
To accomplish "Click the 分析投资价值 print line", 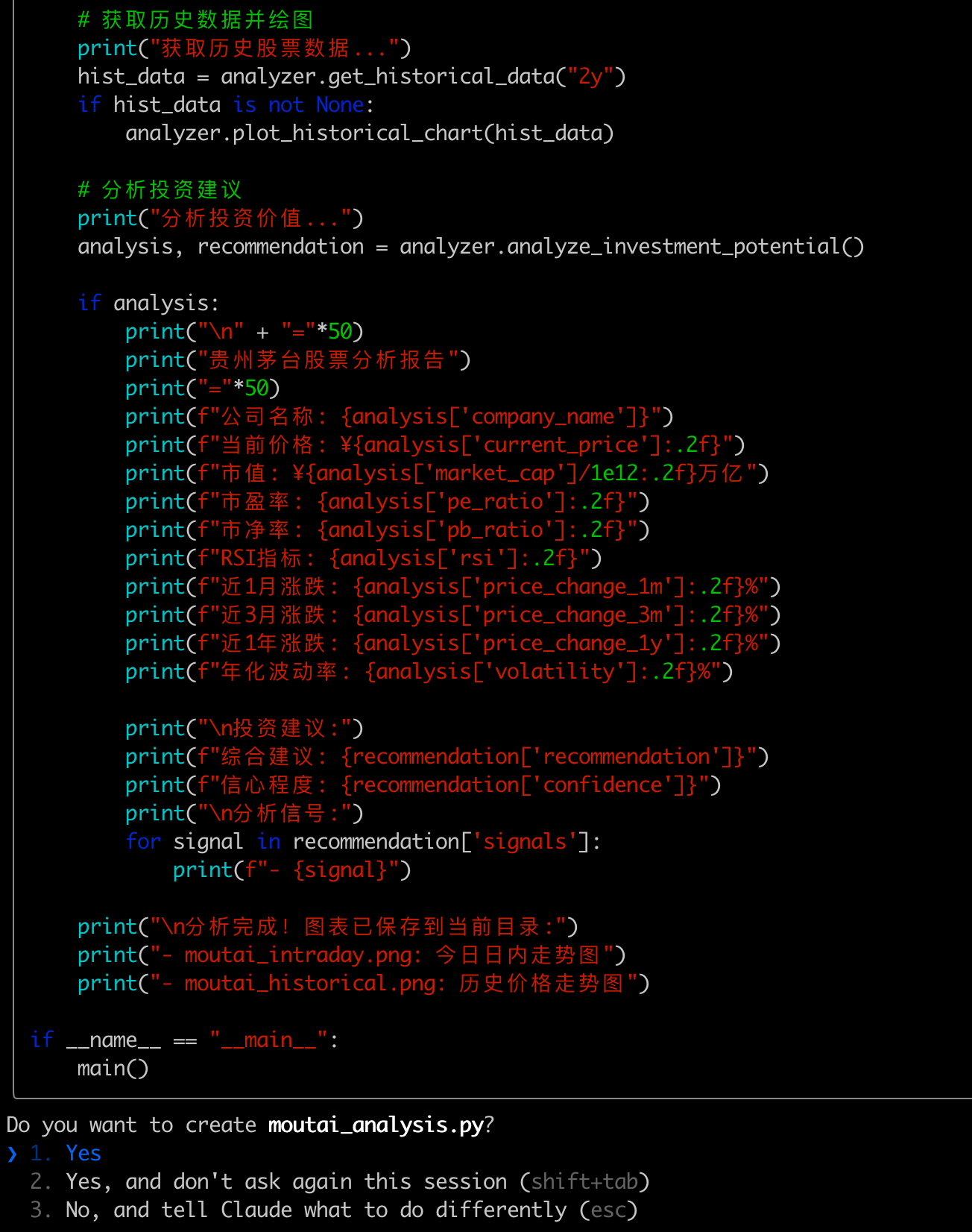I will coord(221,218).
